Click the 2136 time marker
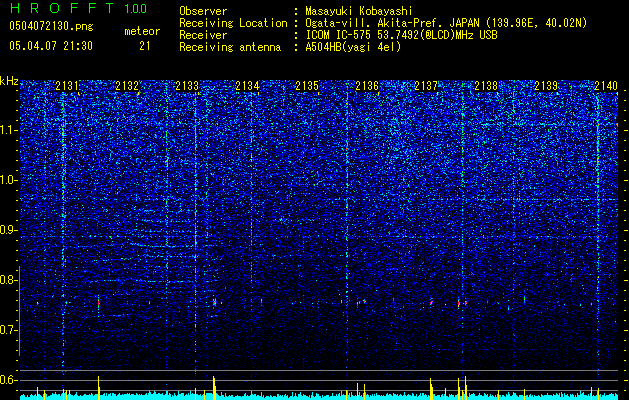The image size is (629, 400). click(x=367, y=86)
